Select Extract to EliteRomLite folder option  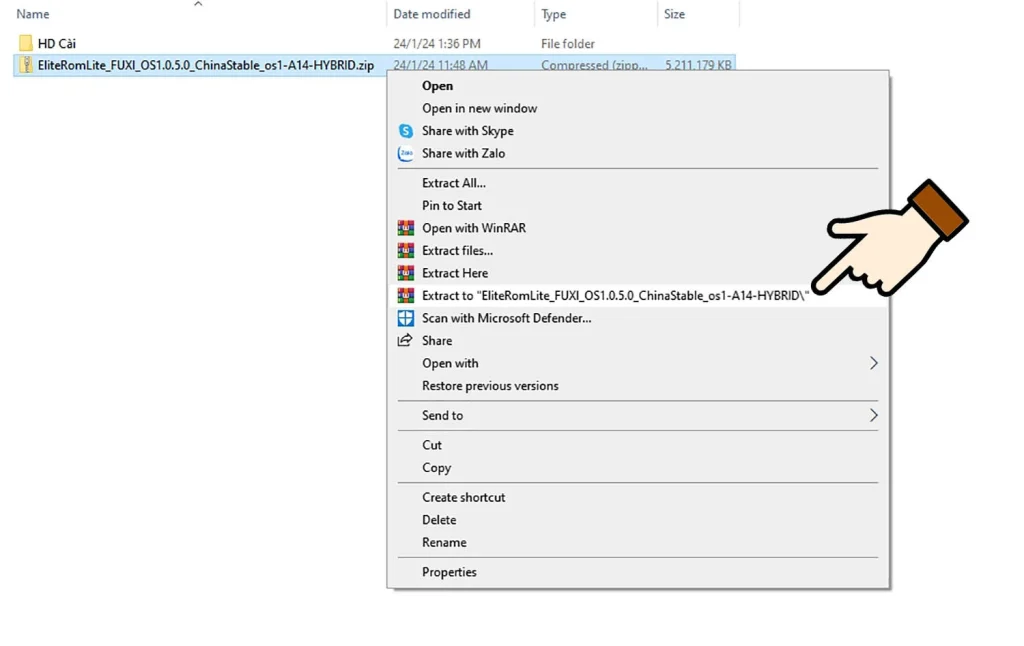pos(614,296)
